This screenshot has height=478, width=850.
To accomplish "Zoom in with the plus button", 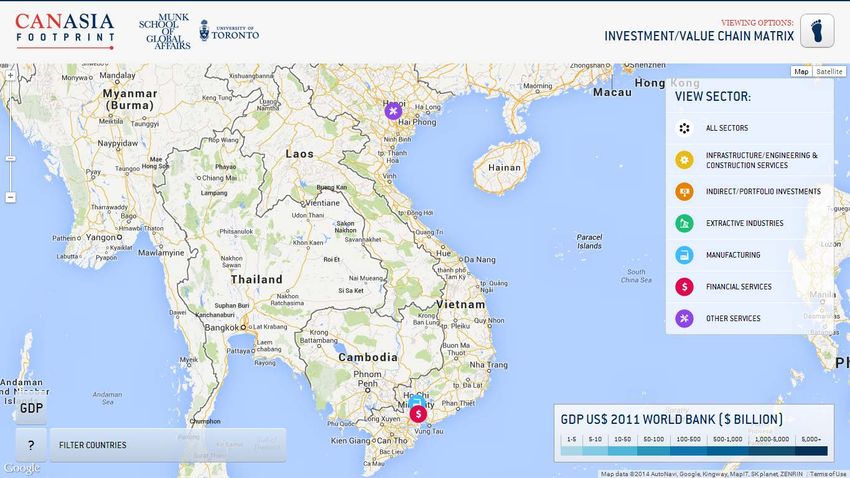I will pyautogui.click(x=10, y=75).
